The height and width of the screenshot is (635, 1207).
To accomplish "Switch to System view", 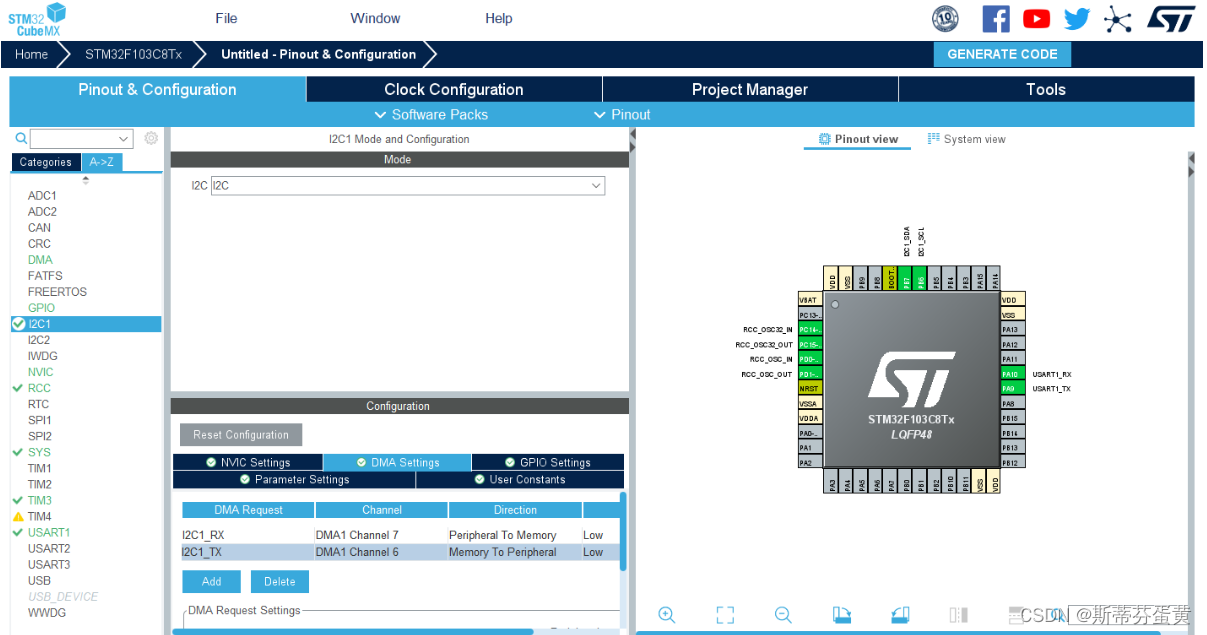I will pos(966,139).
